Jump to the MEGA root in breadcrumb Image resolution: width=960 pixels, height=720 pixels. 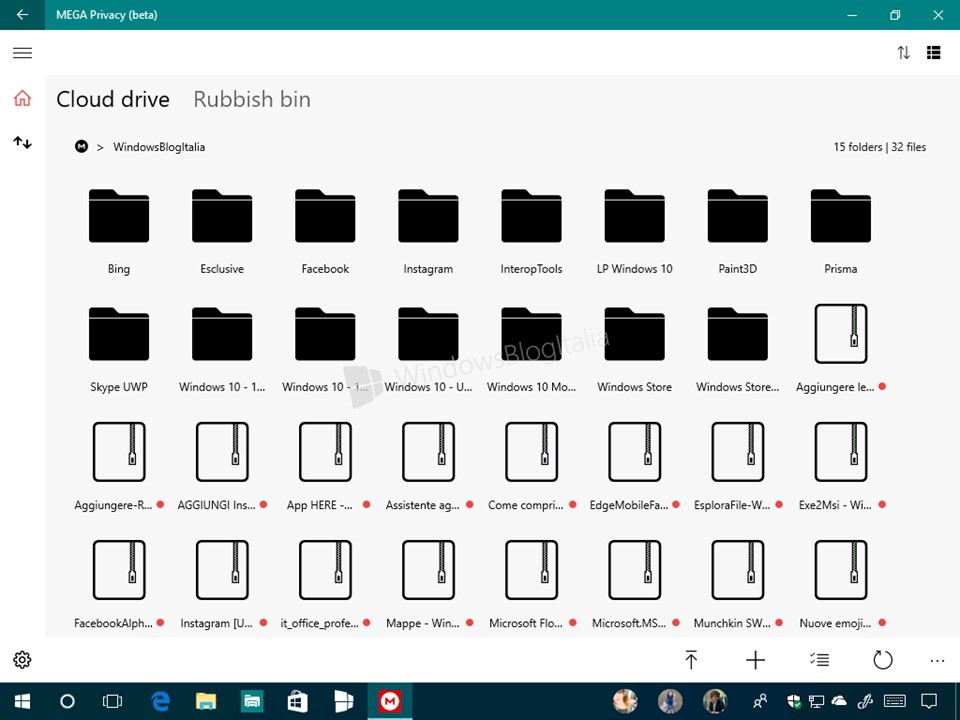point(81,147)
